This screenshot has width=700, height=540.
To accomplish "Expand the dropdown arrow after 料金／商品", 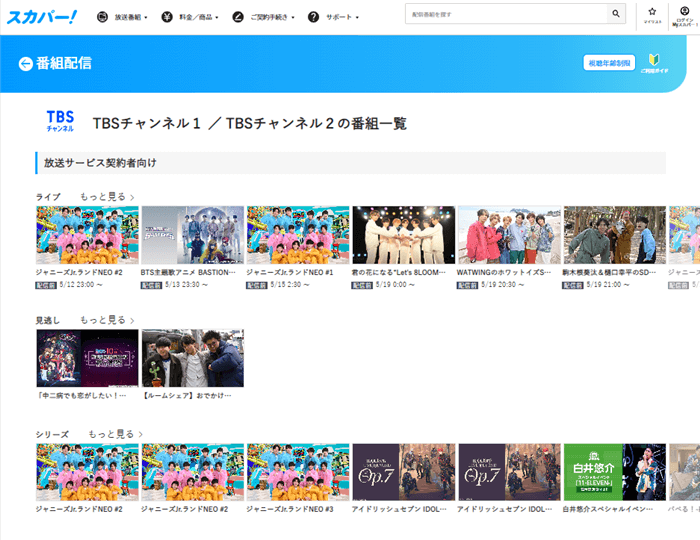I will click(217, 17).
